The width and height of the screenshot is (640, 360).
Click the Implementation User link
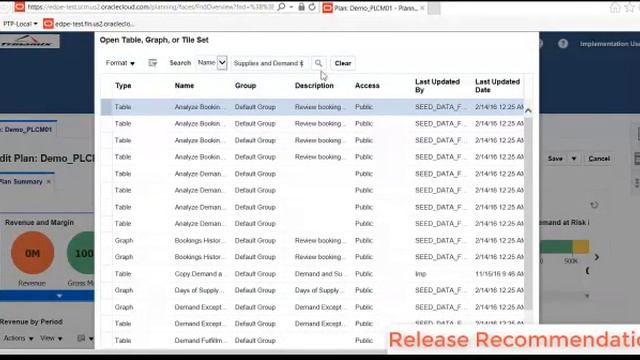point(610,44)
